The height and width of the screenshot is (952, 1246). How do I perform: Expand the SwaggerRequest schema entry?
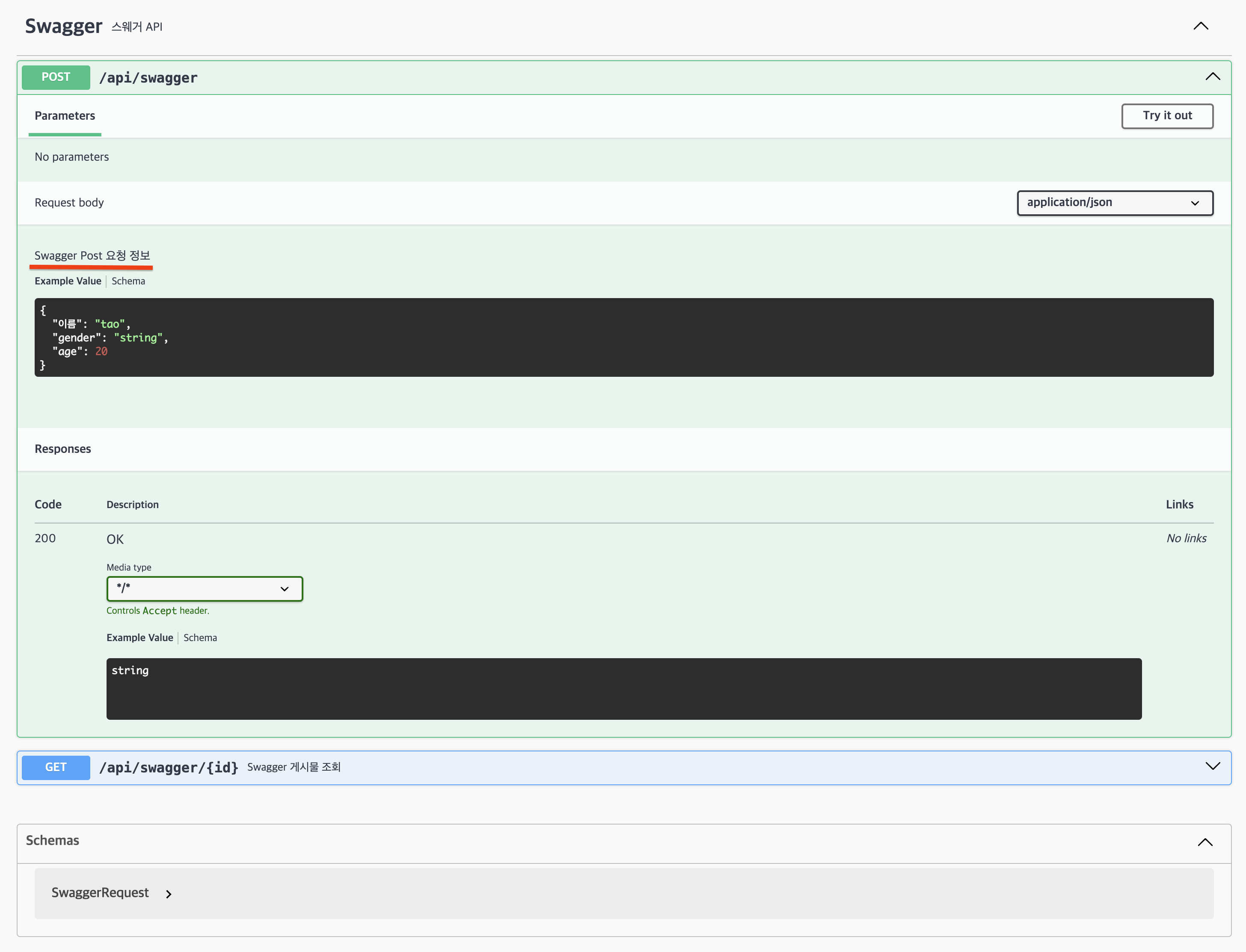point(100,893)
